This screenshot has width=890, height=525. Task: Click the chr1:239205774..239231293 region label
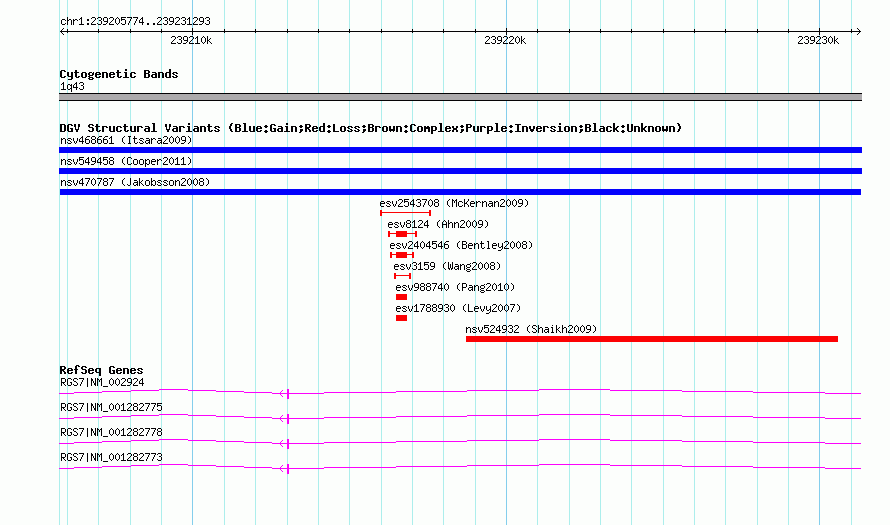135,21
